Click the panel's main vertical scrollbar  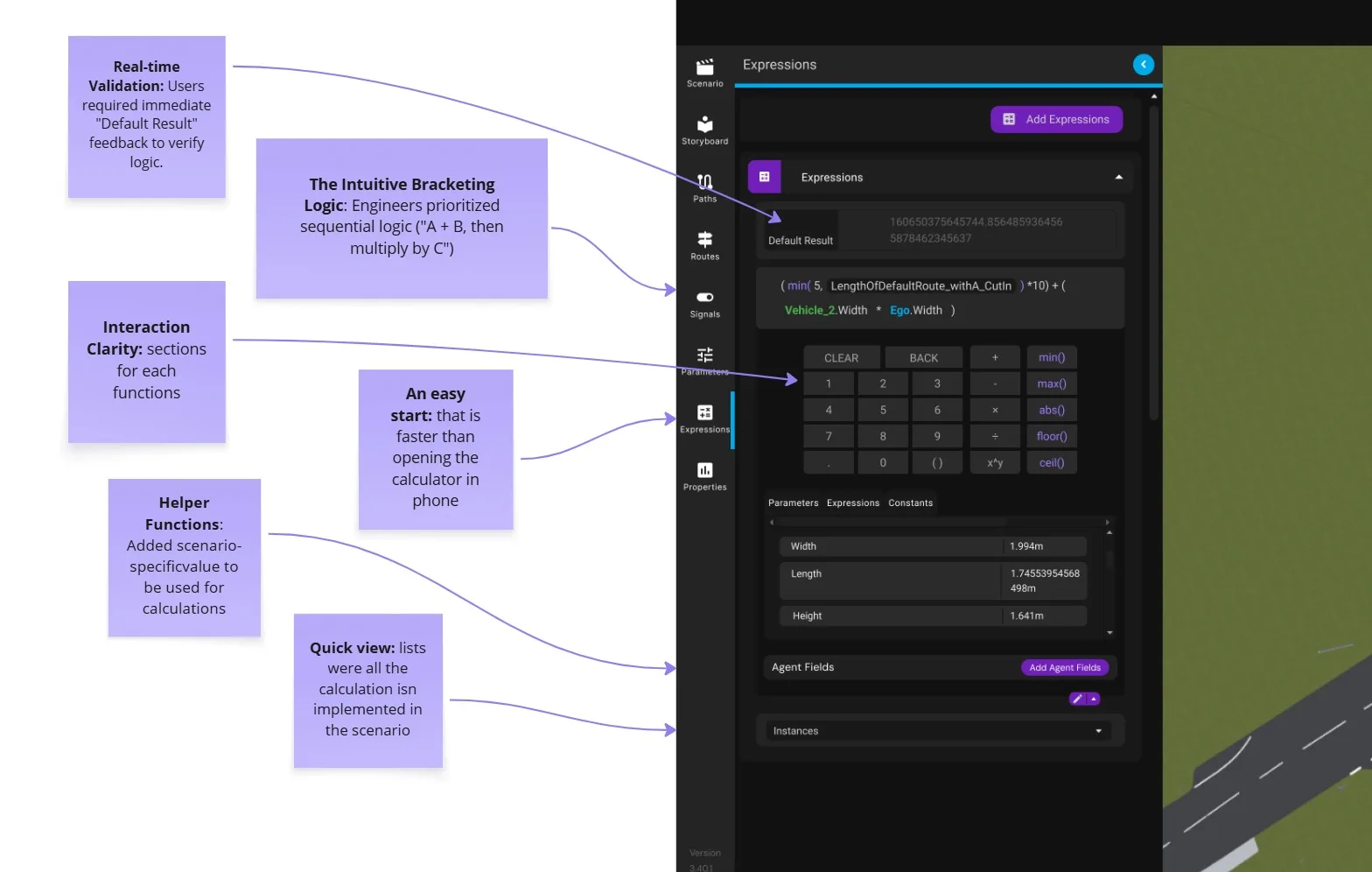pyautogui.click(x=1154, y=263)
